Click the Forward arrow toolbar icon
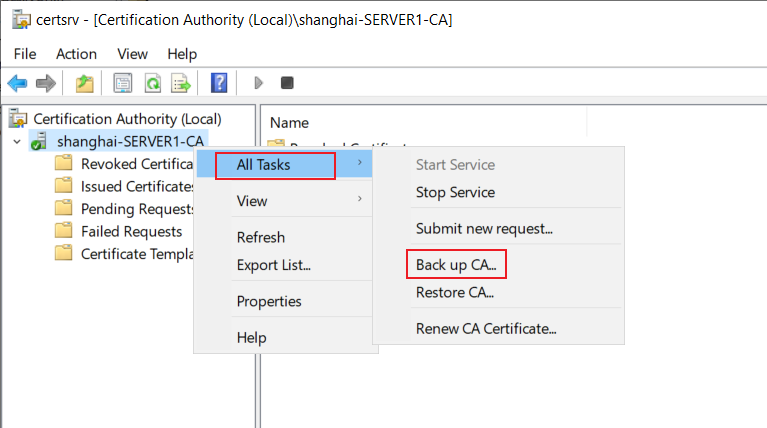Screen dimensions: 767x428 [x=46, y=83]
